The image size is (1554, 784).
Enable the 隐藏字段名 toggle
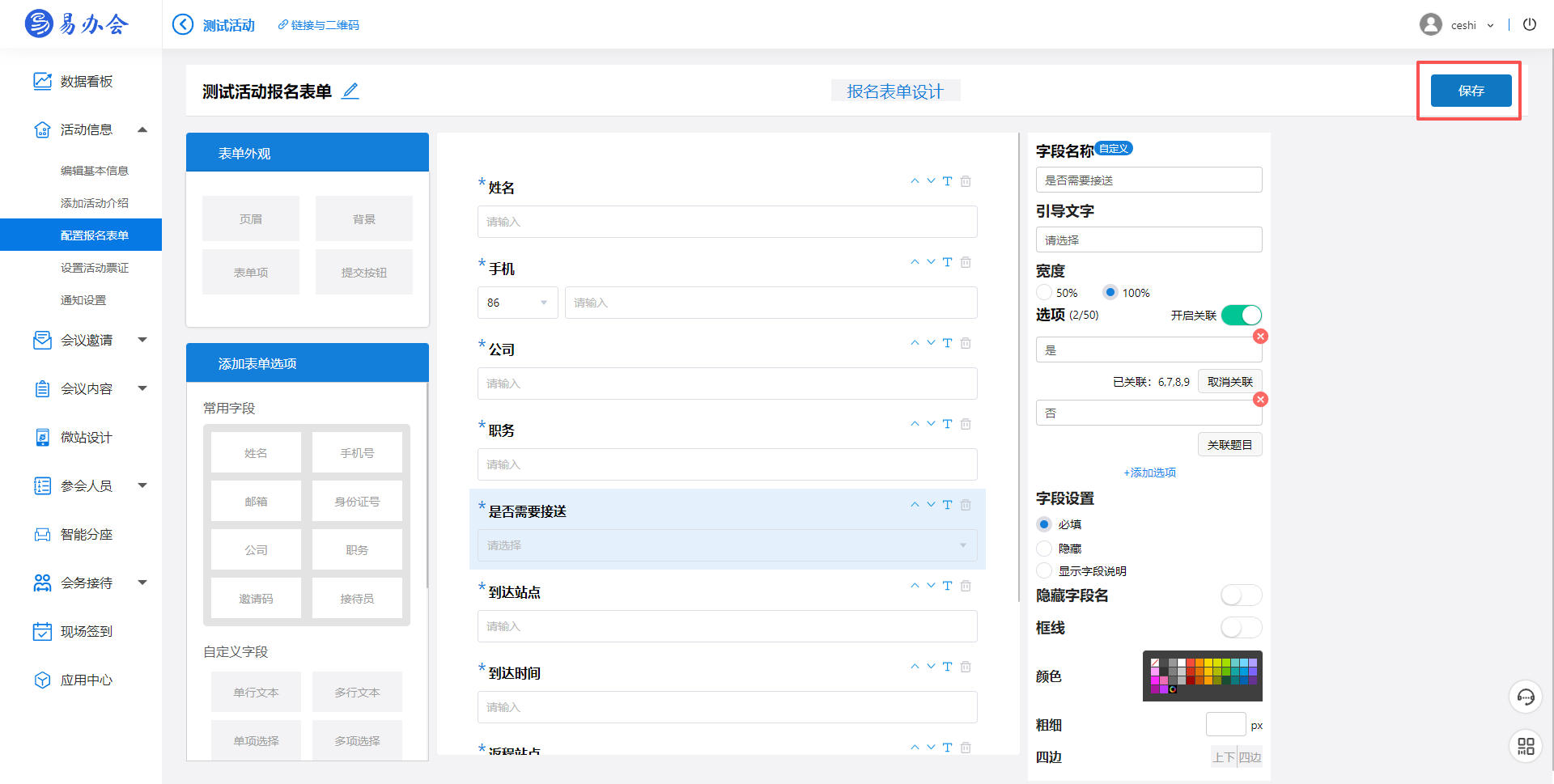[1241, 595]
